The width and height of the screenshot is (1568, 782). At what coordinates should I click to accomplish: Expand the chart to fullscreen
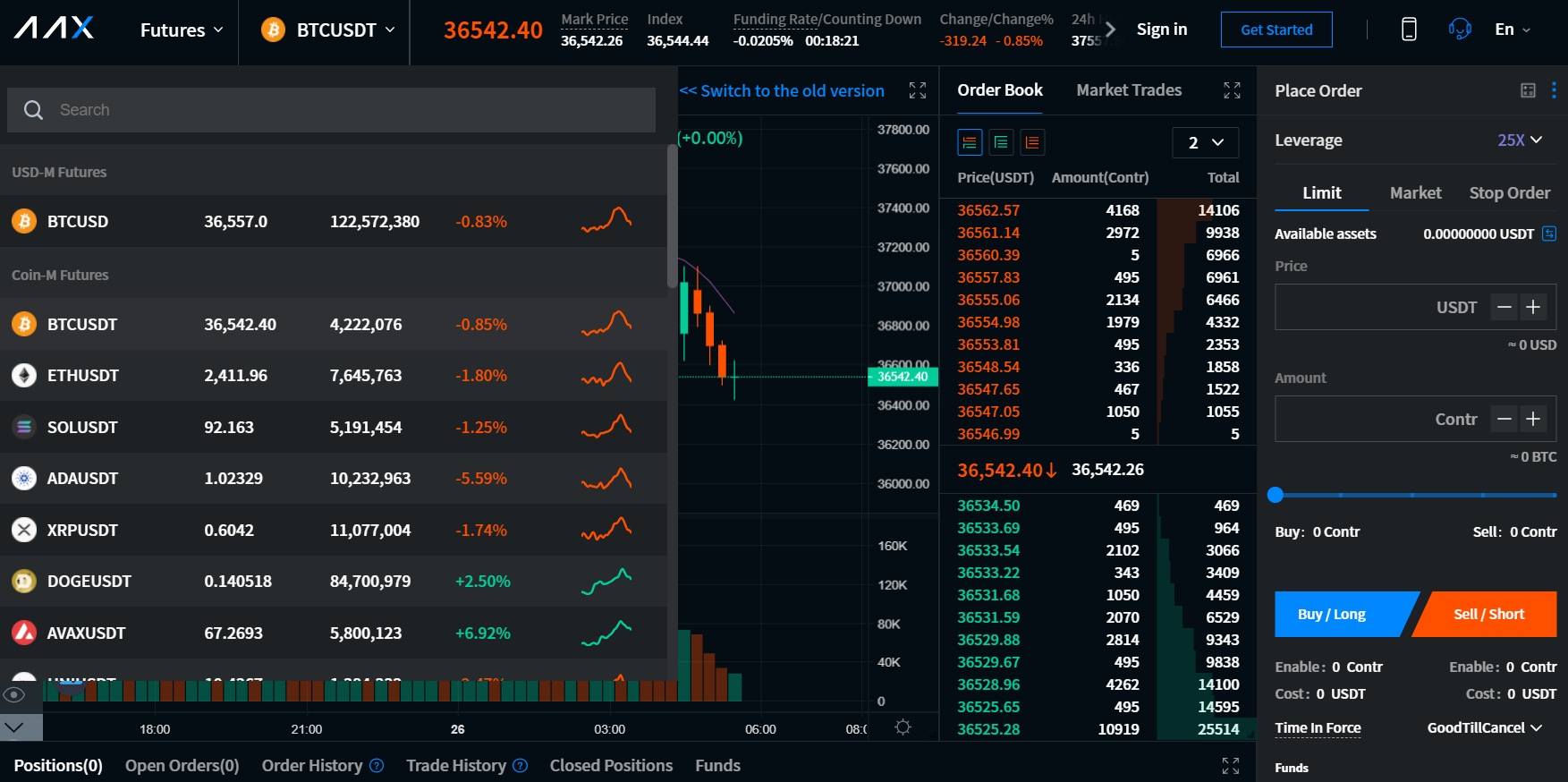click(x=918, y=90)
